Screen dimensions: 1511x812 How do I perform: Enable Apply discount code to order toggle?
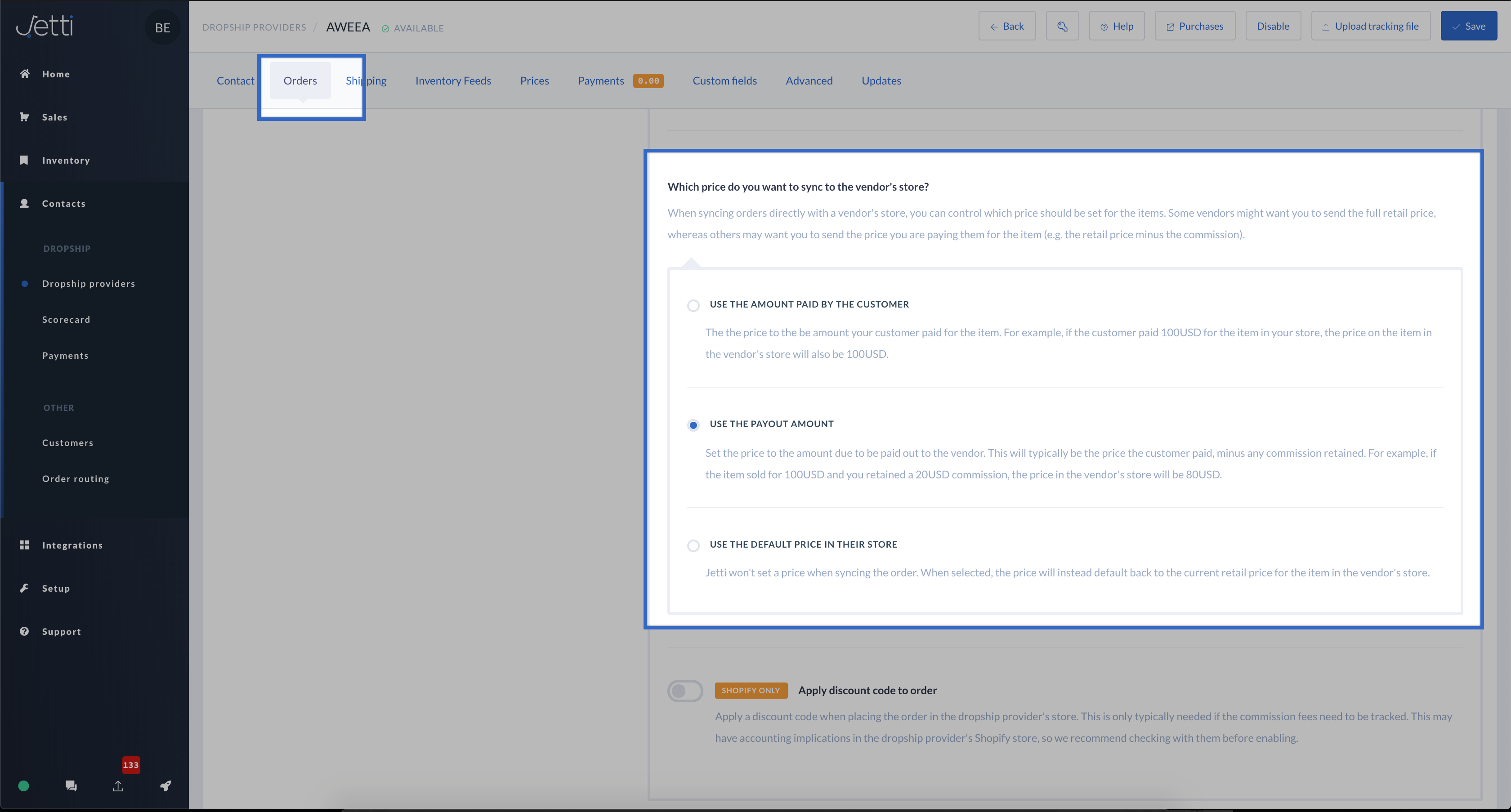[x=684, y=691]
